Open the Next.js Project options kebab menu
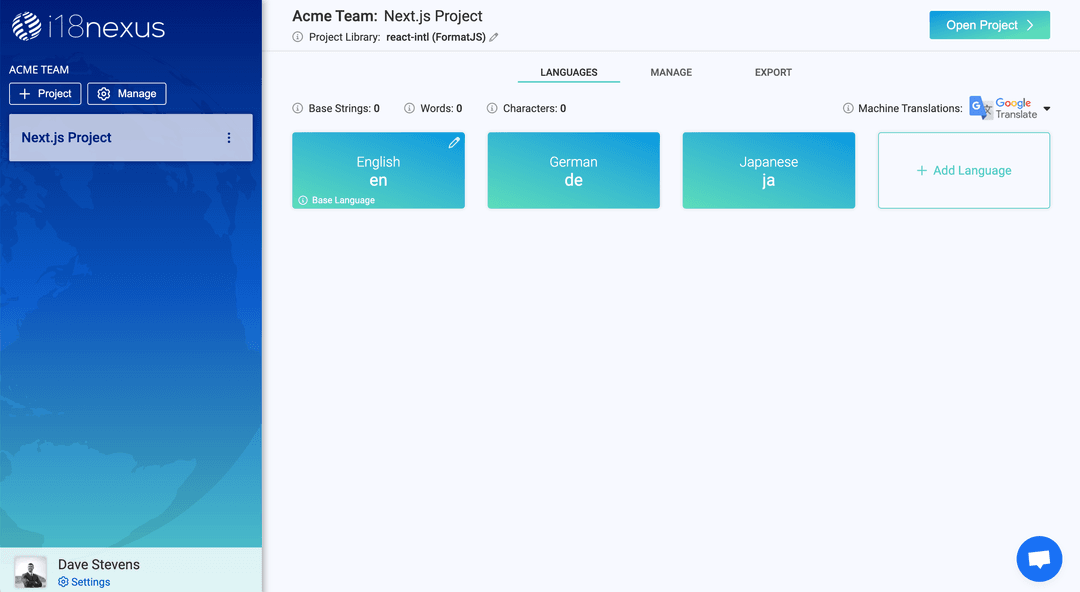1080x592 pixels. (228, 137)
